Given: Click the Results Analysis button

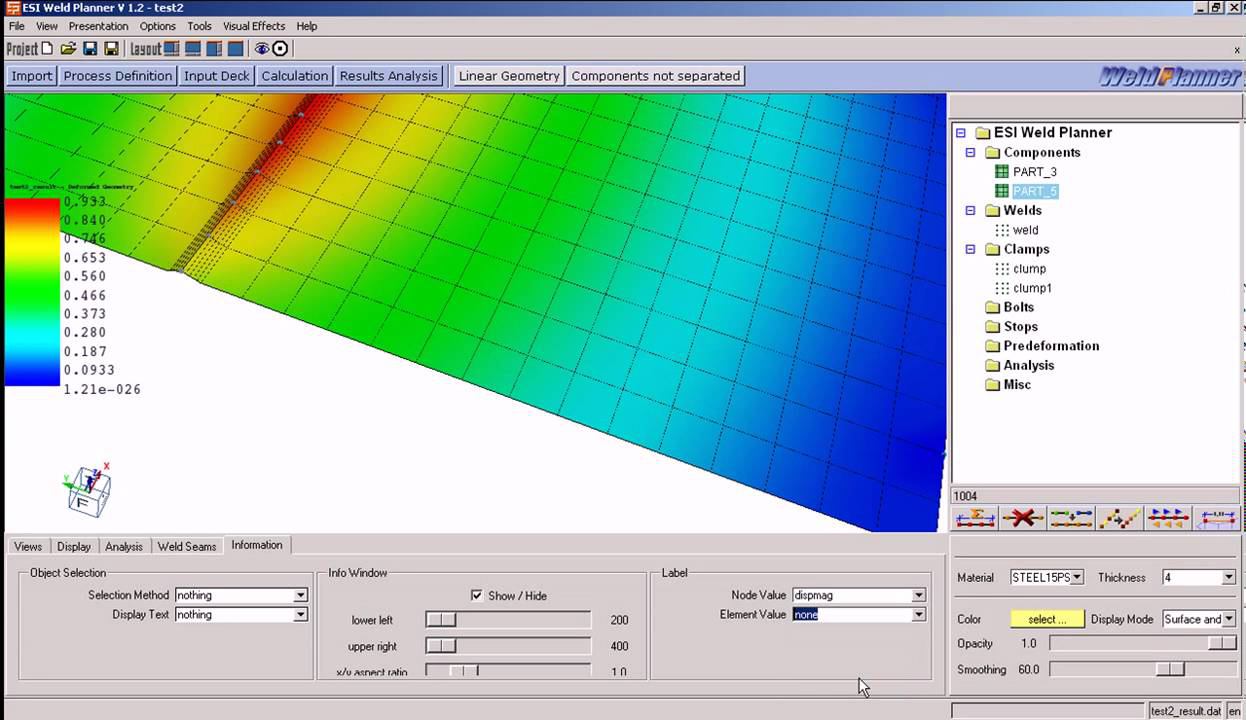Looking at the screenshot, I should coord(388,76).
